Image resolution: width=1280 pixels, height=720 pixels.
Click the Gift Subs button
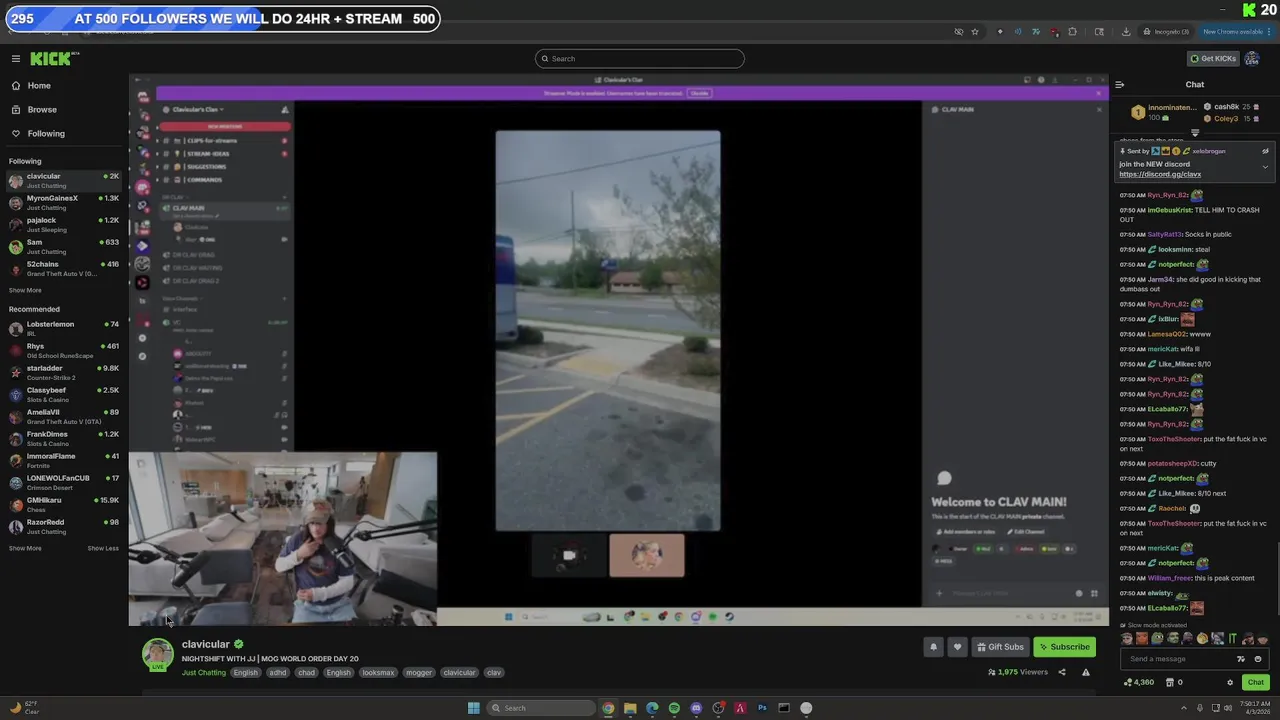1000,647
